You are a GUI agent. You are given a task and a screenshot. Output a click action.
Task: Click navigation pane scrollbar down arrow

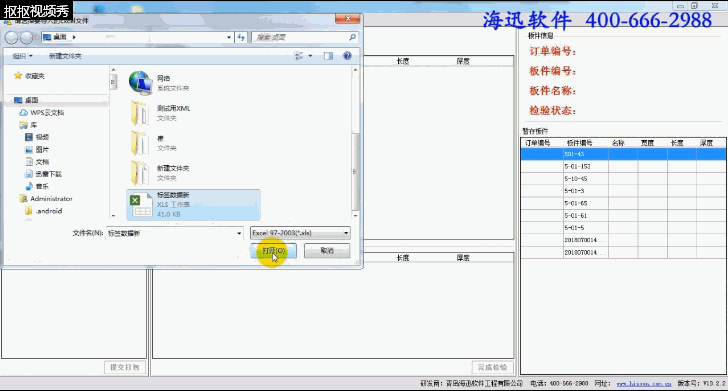[113, 215]
